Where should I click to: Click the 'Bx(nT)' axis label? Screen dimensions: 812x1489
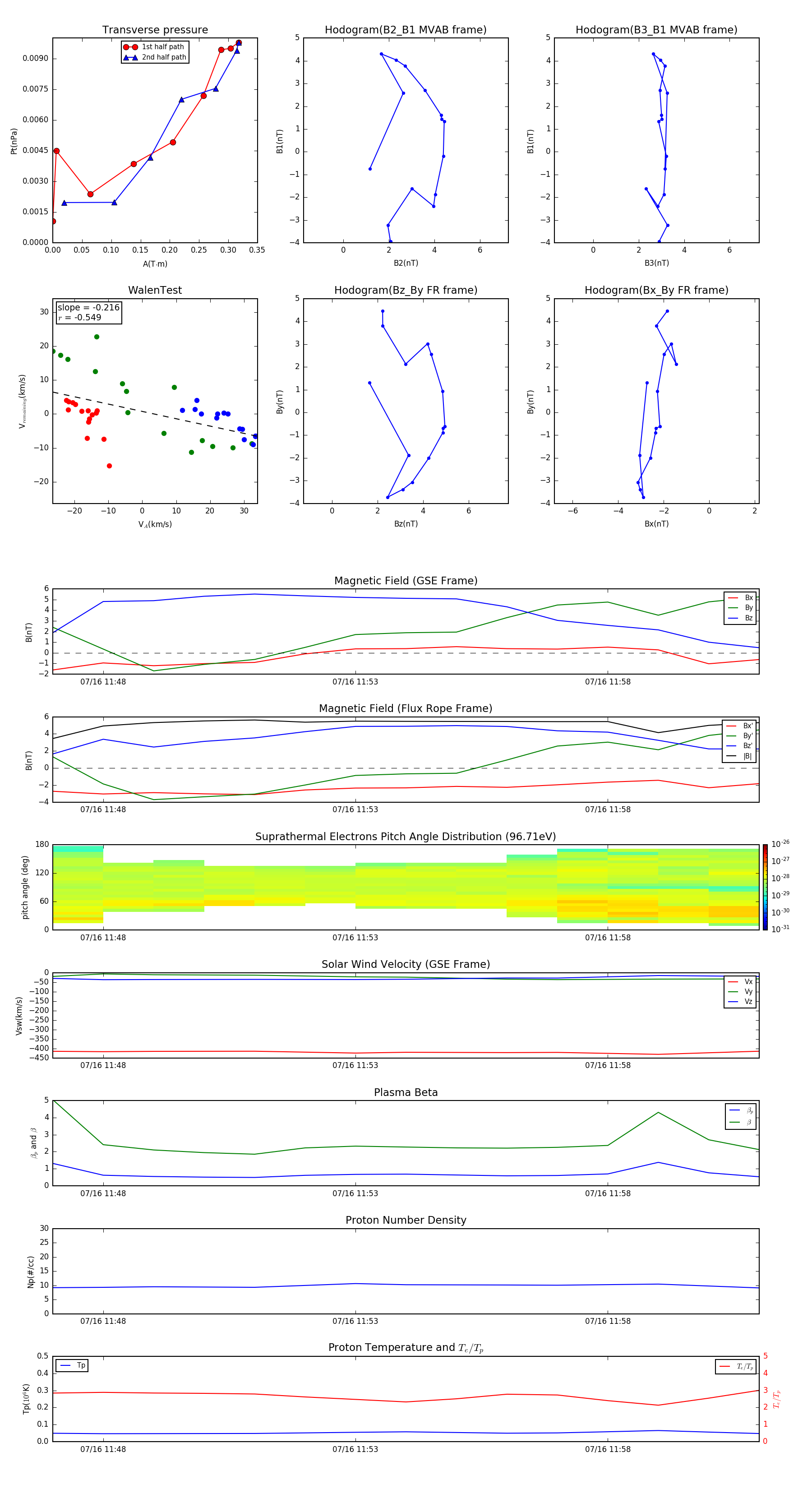point(656,524)
